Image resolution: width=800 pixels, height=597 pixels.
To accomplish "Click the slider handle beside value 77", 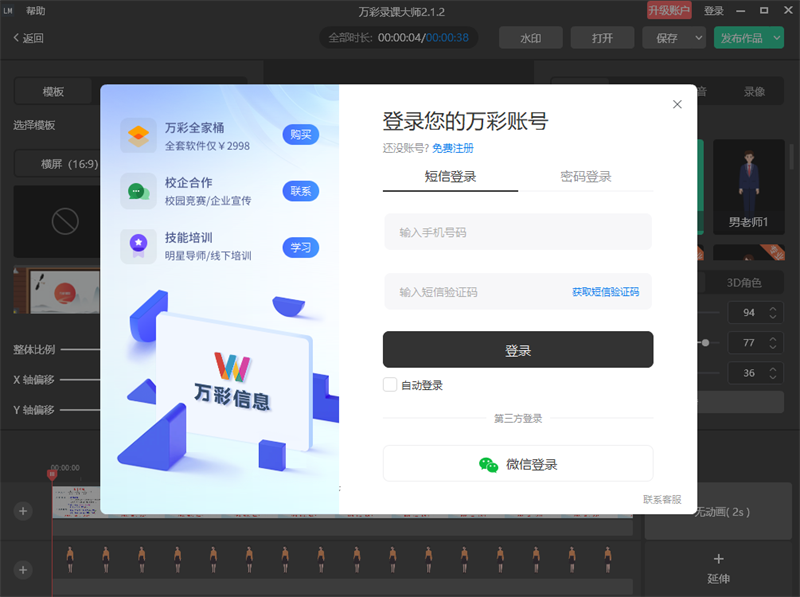I will click(705, 342).
